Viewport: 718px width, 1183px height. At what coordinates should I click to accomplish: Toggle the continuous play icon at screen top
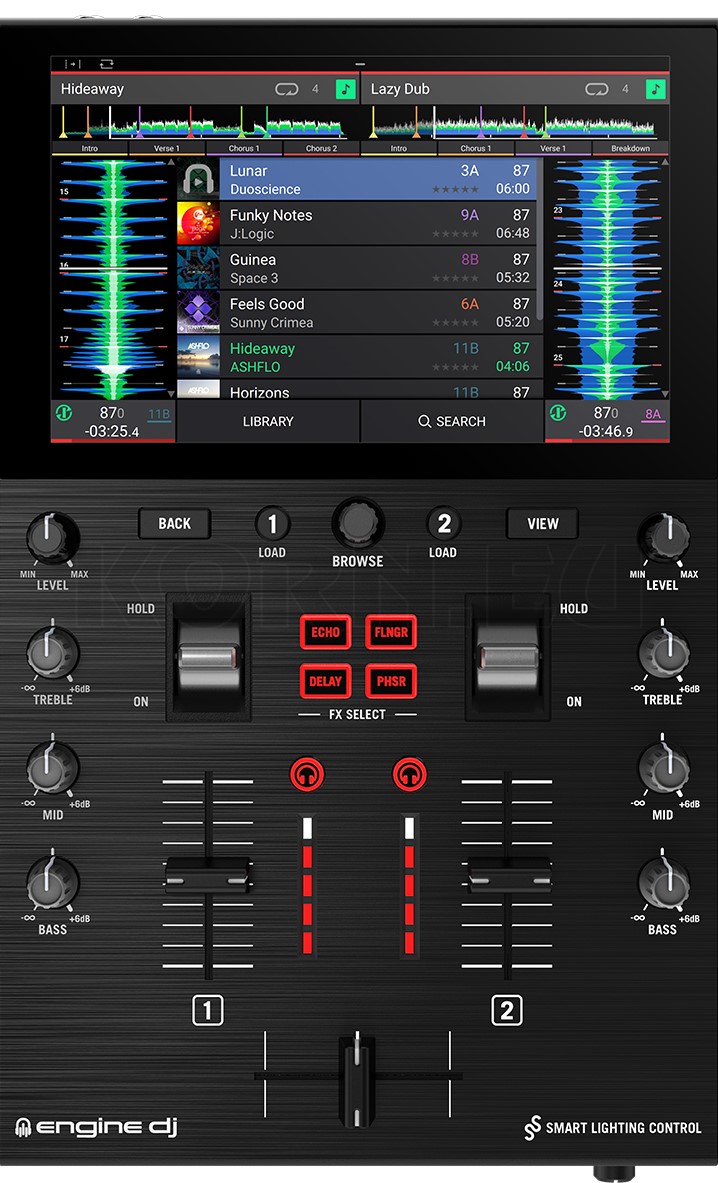tap(72, 64)
